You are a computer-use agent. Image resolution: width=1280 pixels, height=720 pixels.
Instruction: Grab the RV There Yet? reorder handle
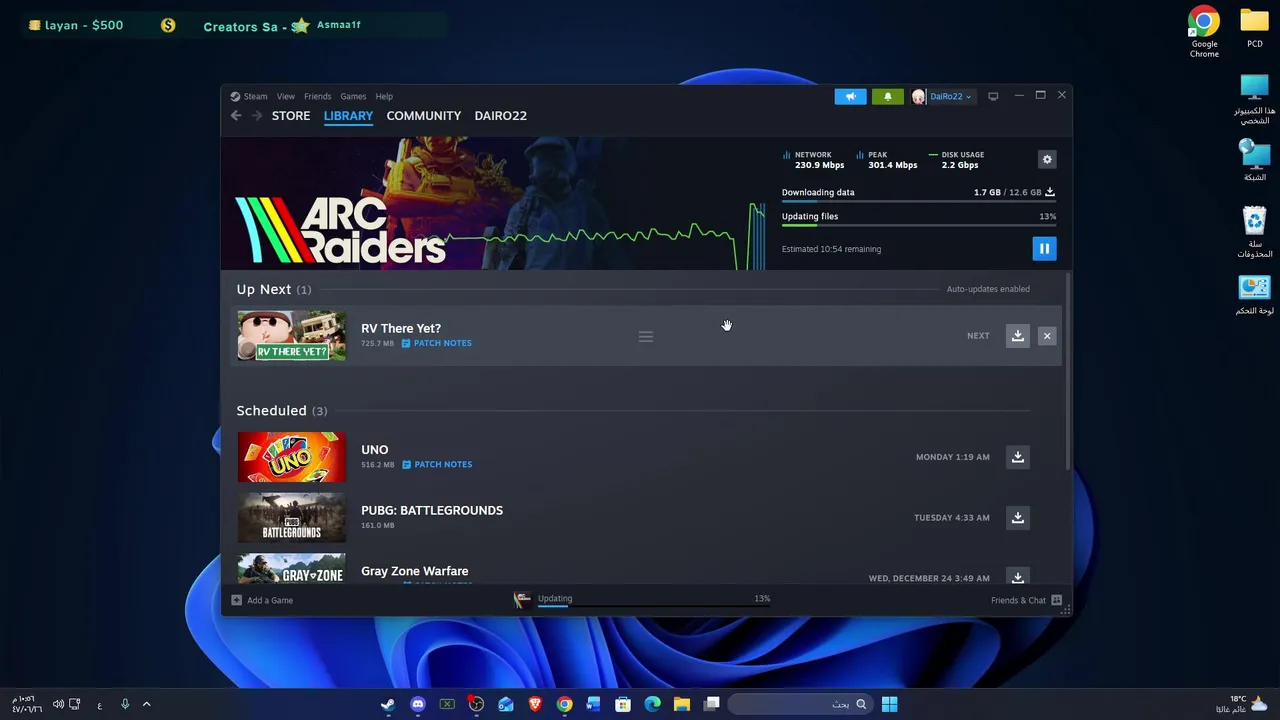click(646, 336)
